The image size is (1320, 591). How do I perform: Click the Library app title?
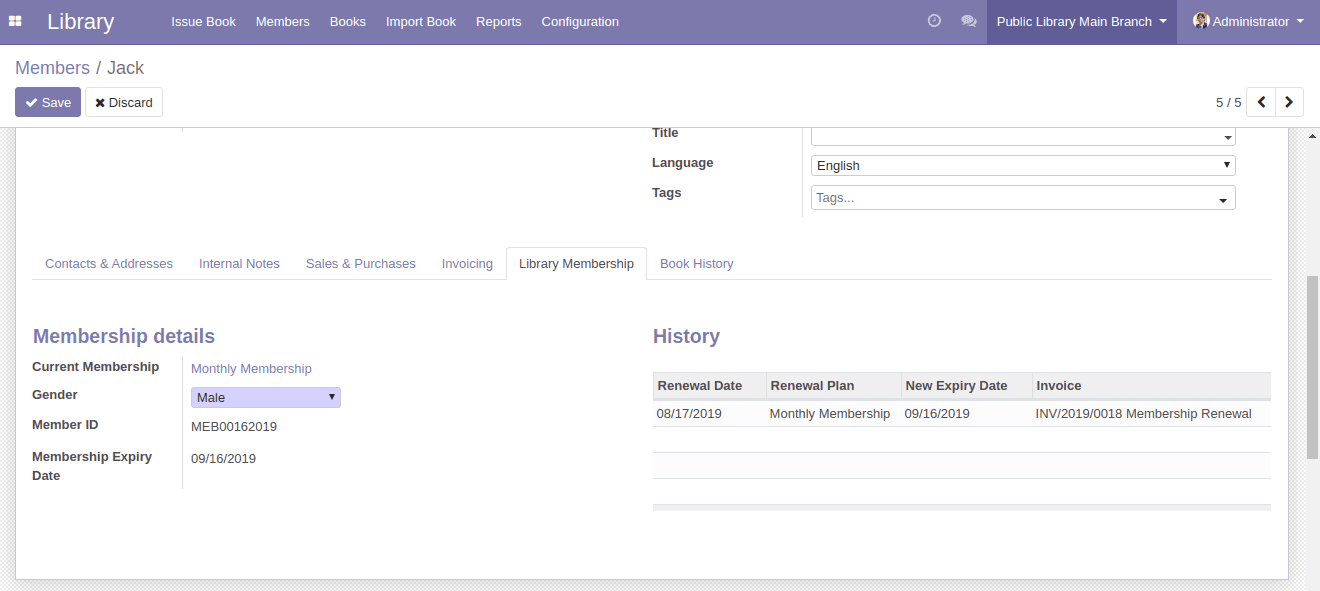click(x=80, y=21)
